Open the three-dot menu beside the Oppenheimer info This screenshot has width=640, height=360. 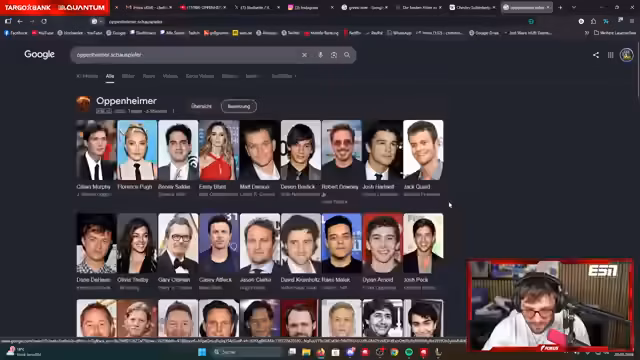click(x=173, y=111)
